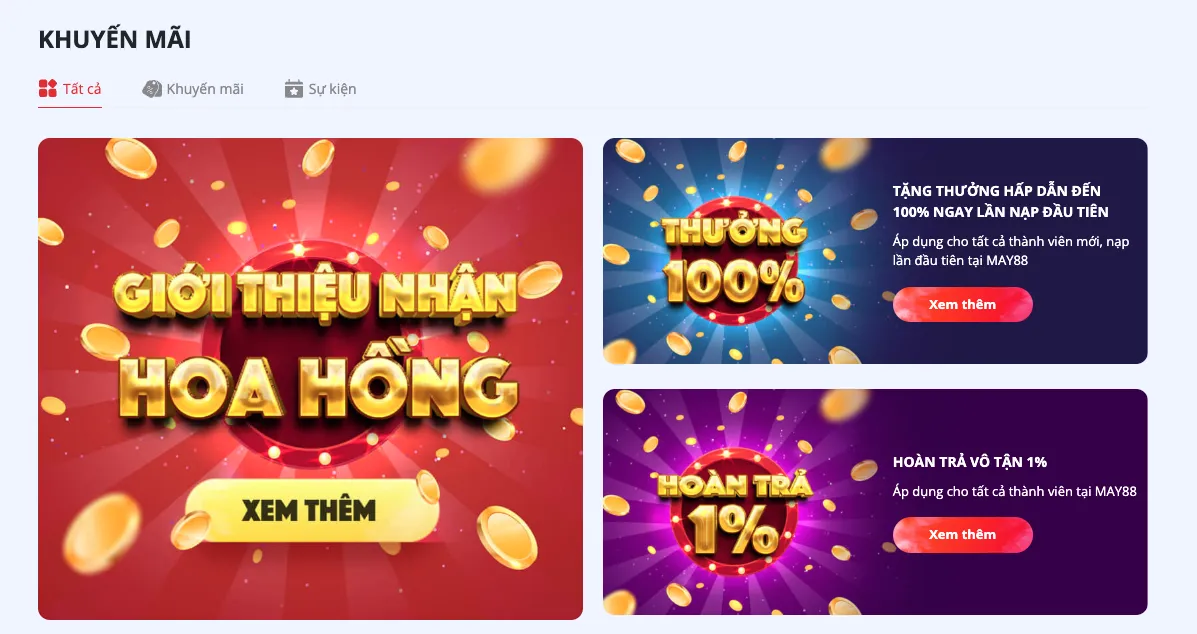
Task: Click the golden 1% number in the purple card
Action: pos(733,529)
